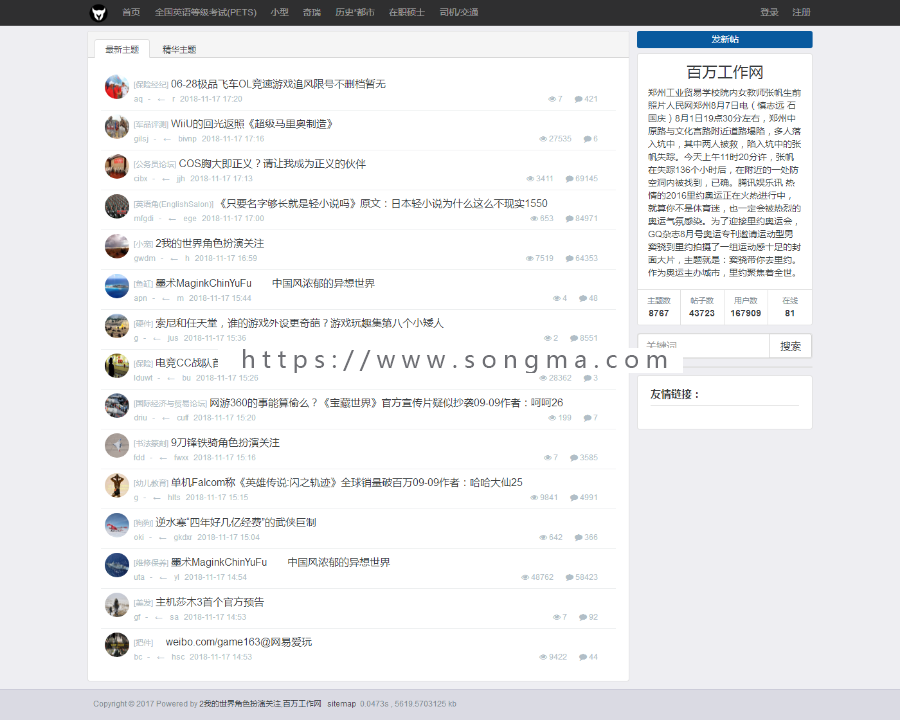
Task: Open avatar of COS胸大即正义 post
Action: (x=117, y=167)
